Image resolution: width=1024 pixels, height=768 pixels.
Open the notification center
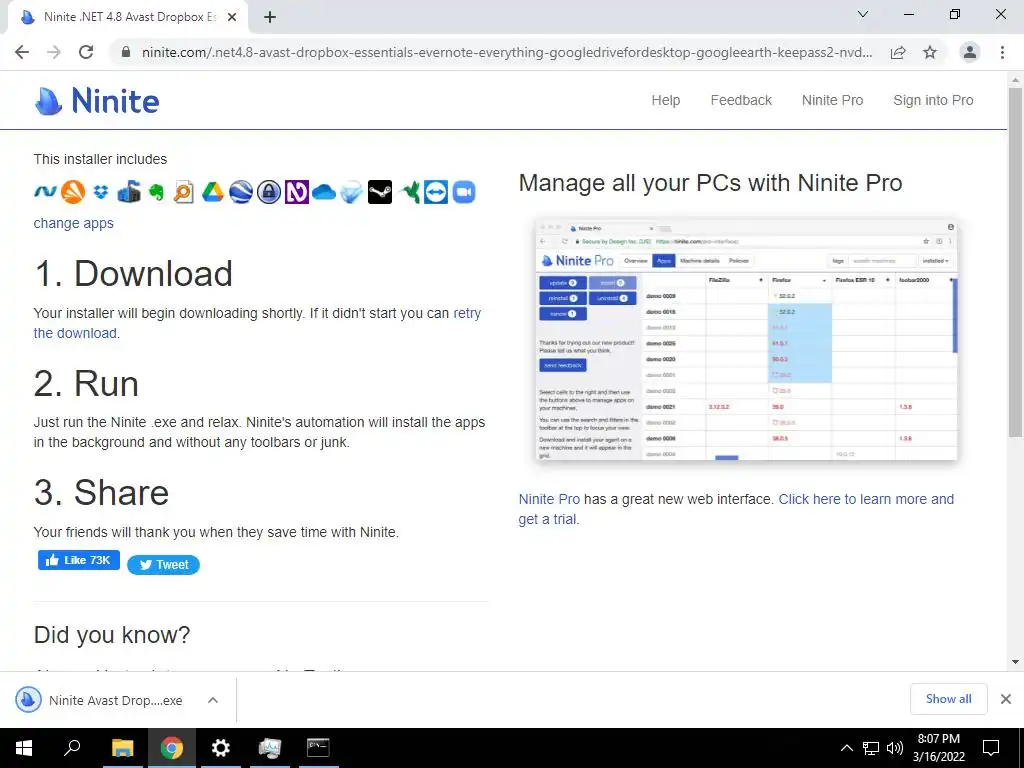pos(991,748)
